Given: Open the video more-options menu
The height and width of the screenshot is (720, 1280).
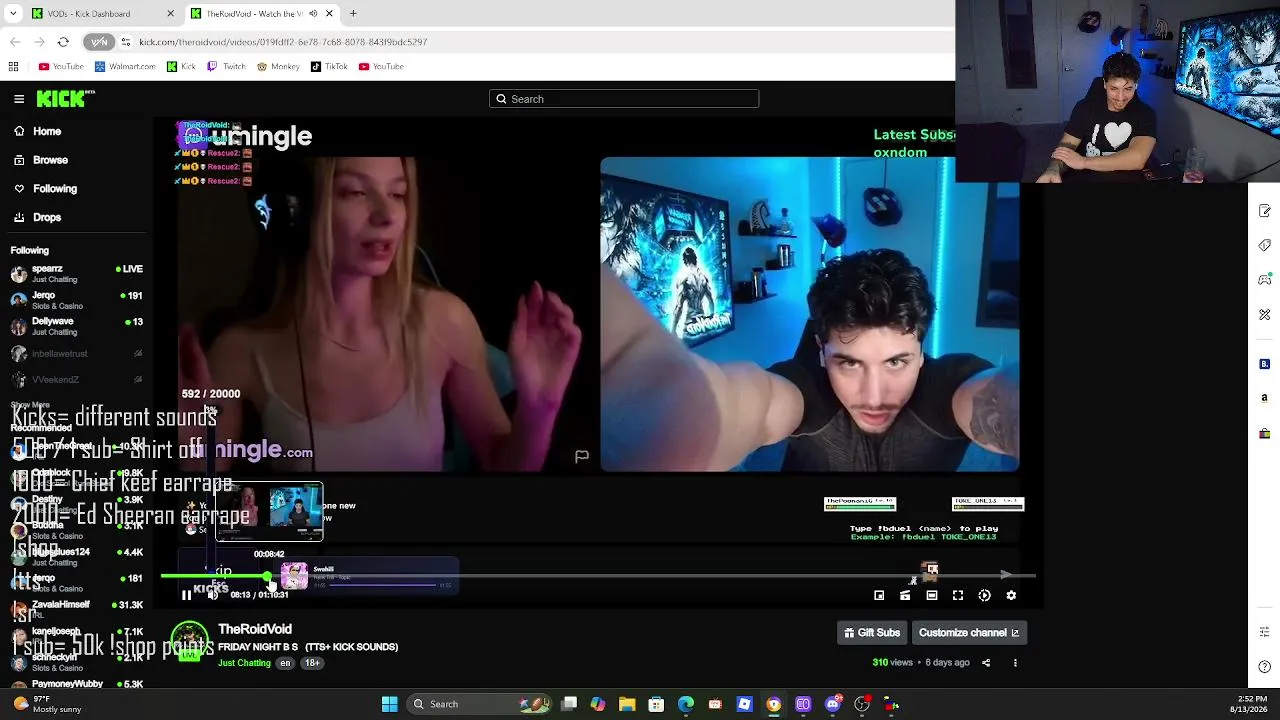Looking at the screenshot, I should pyautogui.click(x=1015, y=662).
